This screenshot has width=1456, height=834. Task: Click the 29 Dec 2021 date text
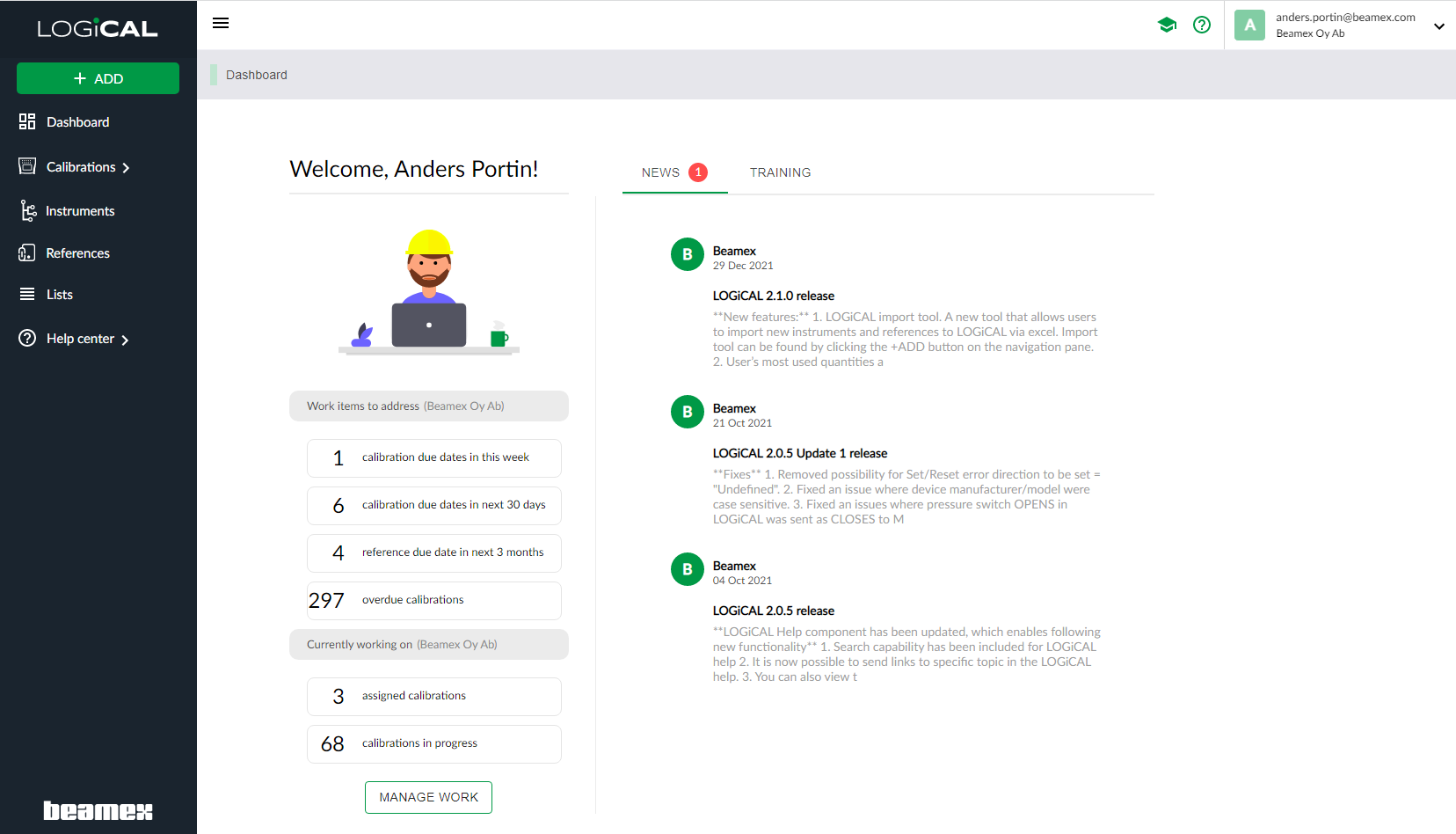(743, 266)
